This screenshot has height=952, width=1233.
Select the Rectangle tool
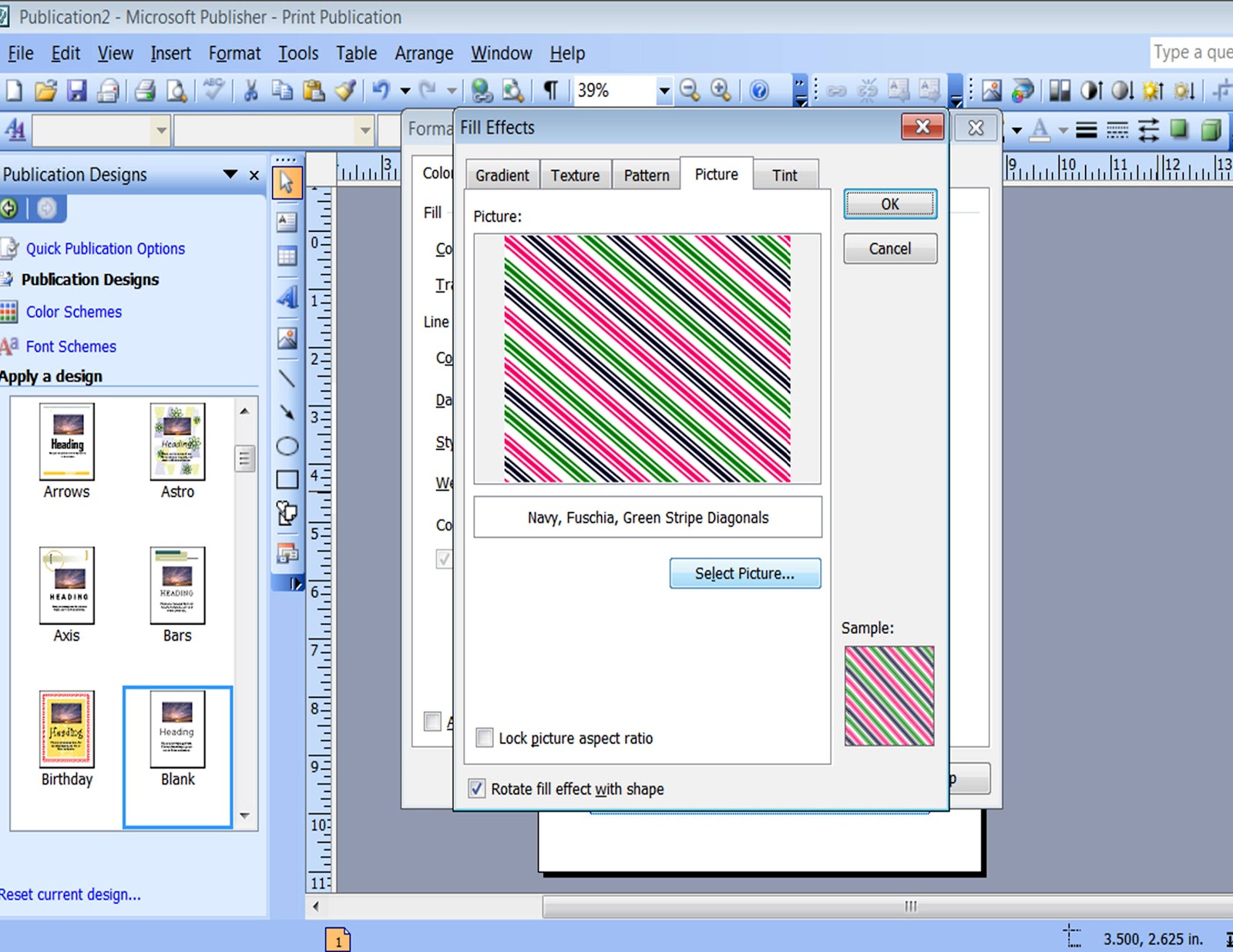coord(287,478)
